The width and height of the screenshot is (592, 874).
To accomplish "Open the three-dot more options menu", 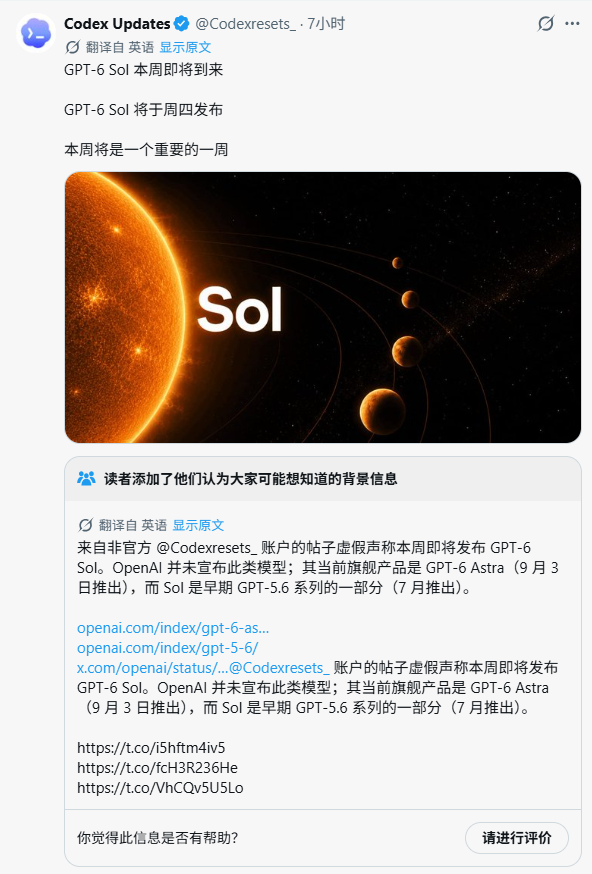I will (572, 24).
